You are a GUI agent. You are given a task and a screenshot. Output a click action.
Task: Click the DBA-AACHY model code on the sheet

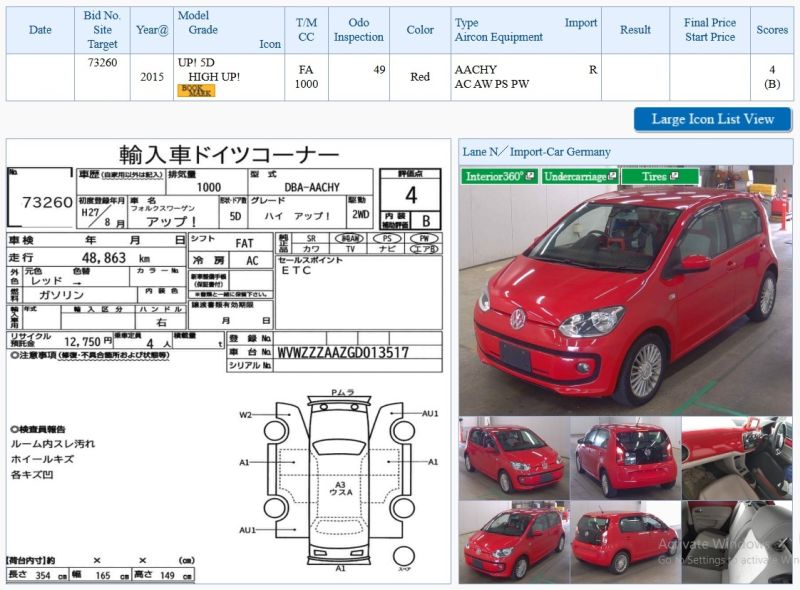coord(312,187)
